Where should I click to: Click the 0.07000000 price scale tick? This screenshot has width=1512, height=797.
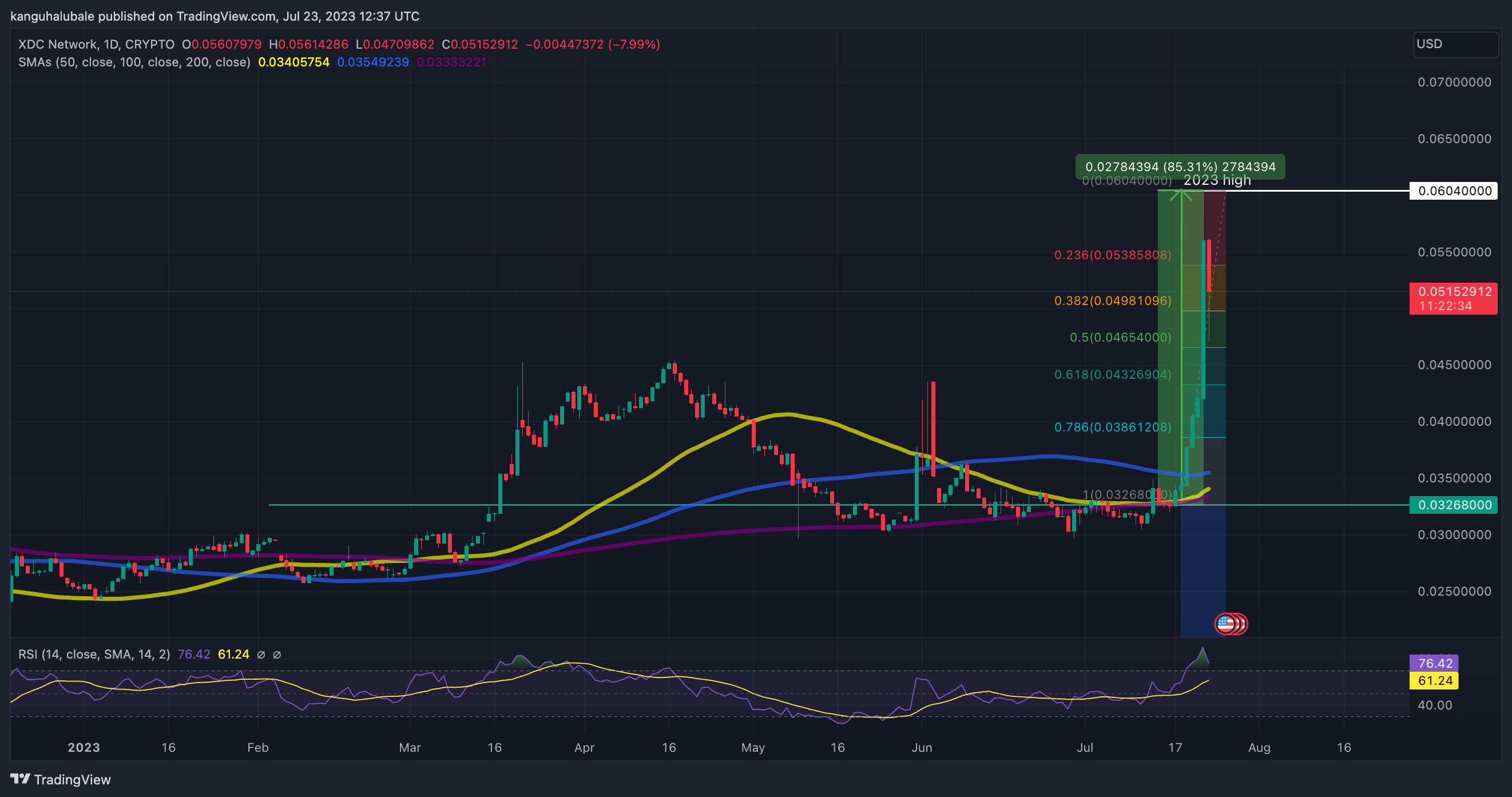[1454, 82]
